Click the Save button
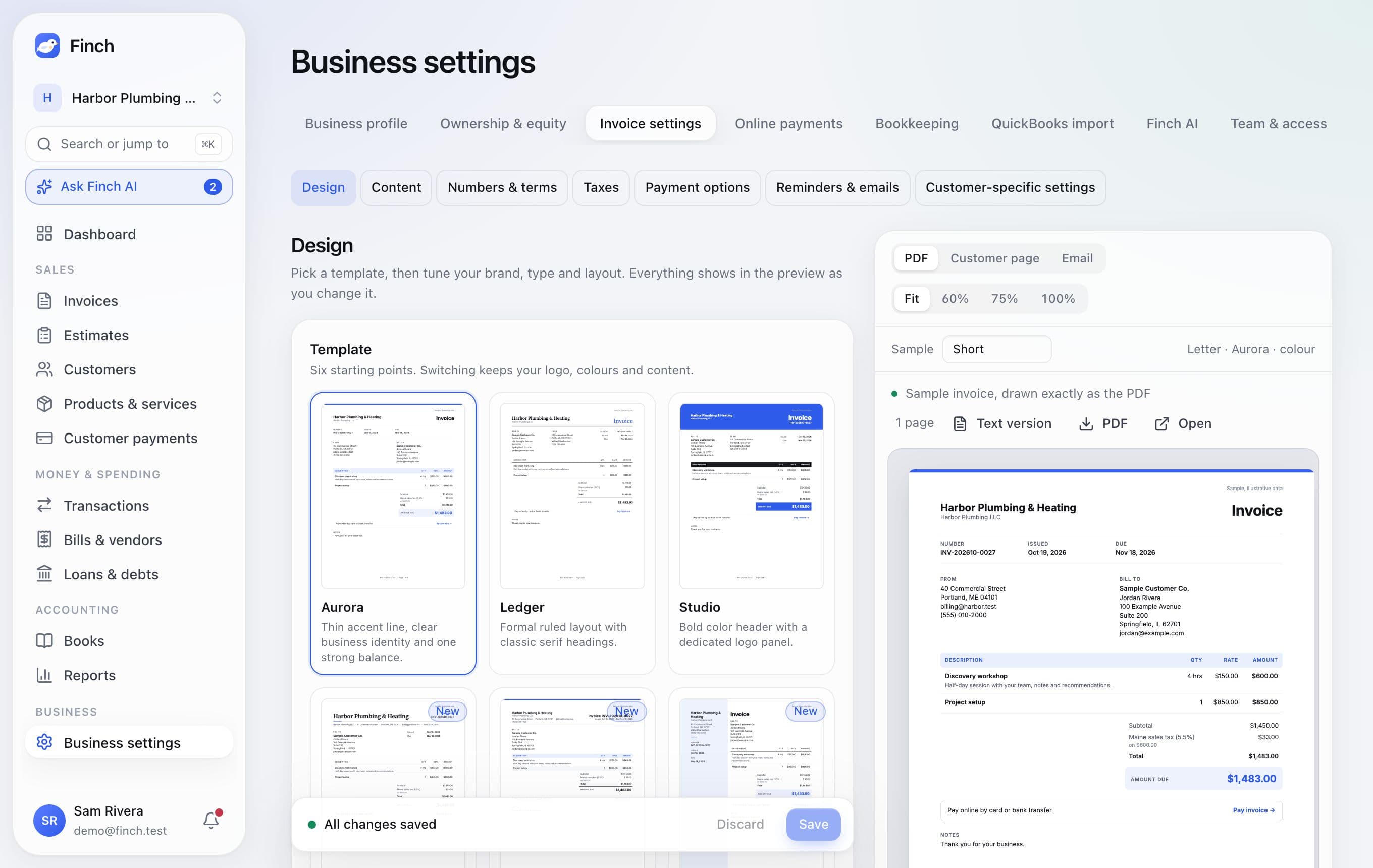Image resolution: width=1373 pixels, height=868 pixels. click(813, 824)
